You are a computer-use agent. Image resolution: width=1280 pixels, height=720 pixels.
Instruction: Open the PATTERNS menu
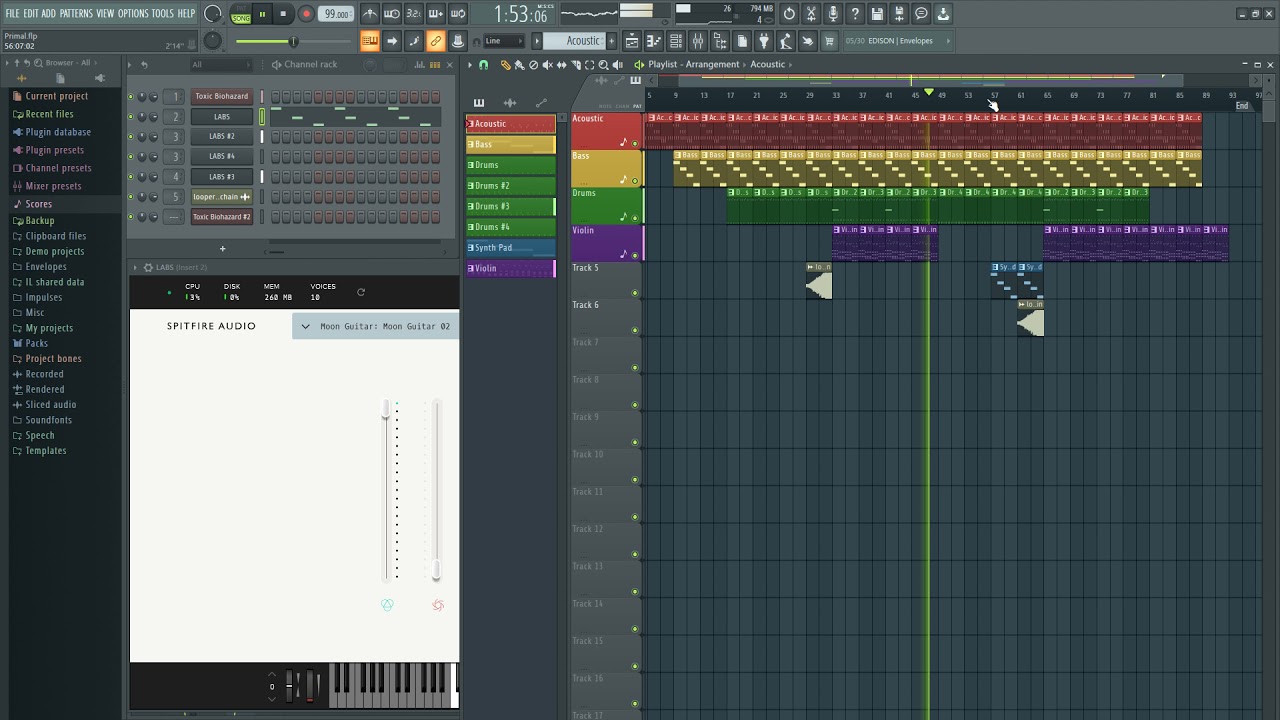(76, 14)
